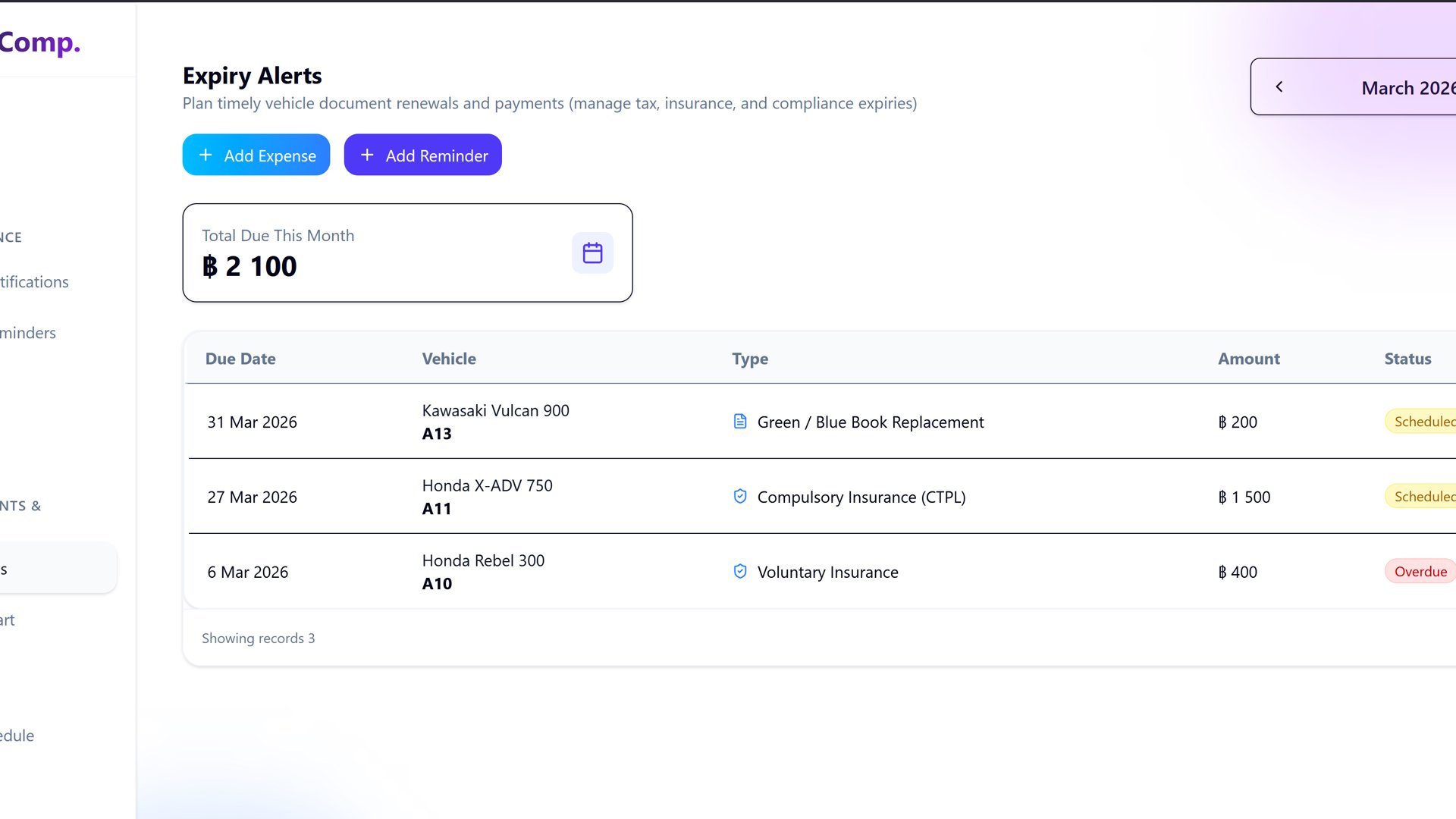This screenshot has height=819, width=1456.
Task: Click the Amount column header
Action: tap(1249, 359)
